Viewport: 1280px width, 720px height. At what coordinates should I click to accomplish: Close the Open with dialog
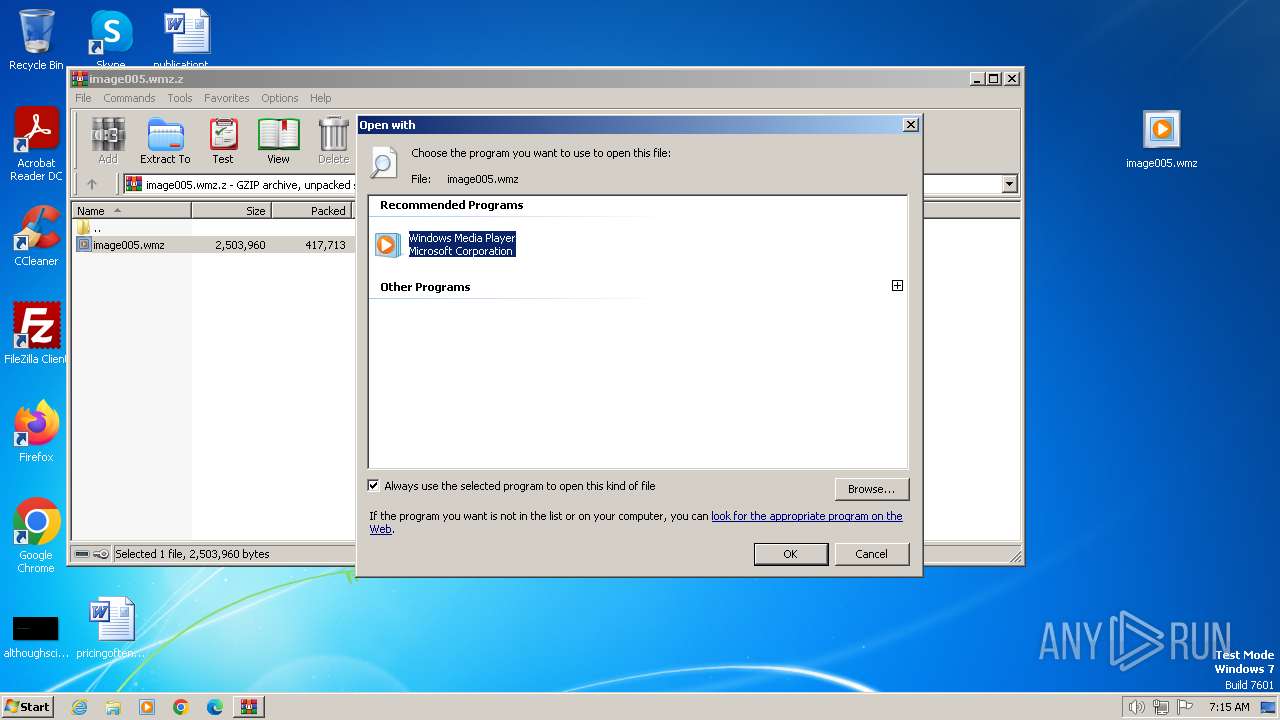click(x=910, y=125)
